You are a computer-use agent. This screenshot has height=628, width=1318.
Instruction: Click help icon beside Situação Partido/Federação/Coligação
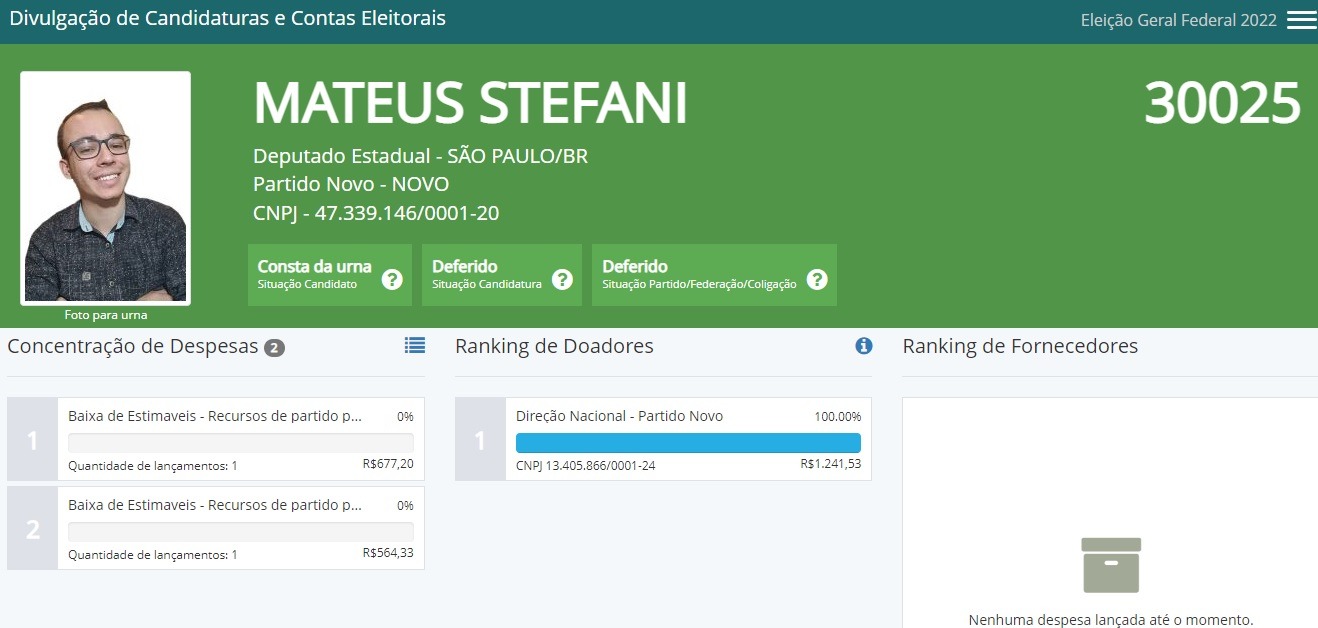tap(817, 279)
